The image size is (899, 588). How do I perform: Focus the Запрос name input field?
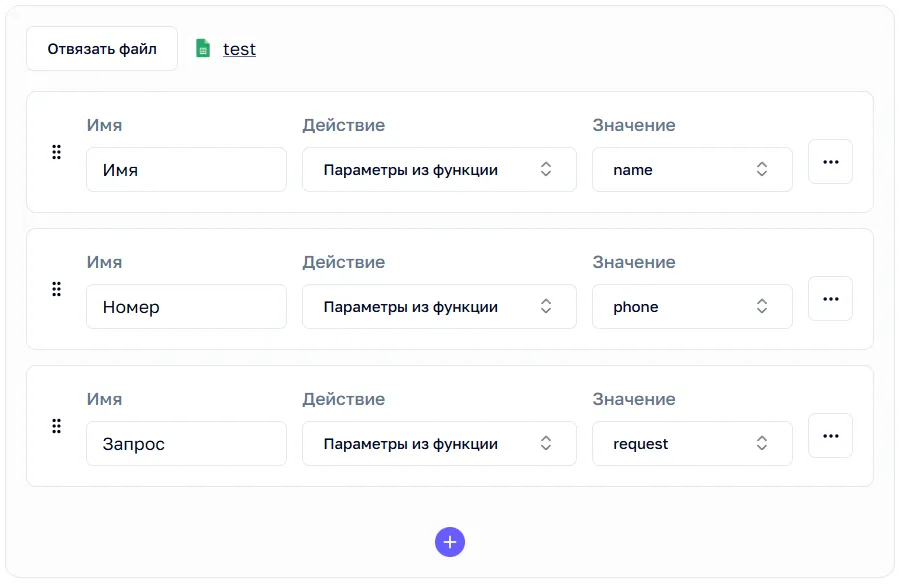click(x=186, y=444)
